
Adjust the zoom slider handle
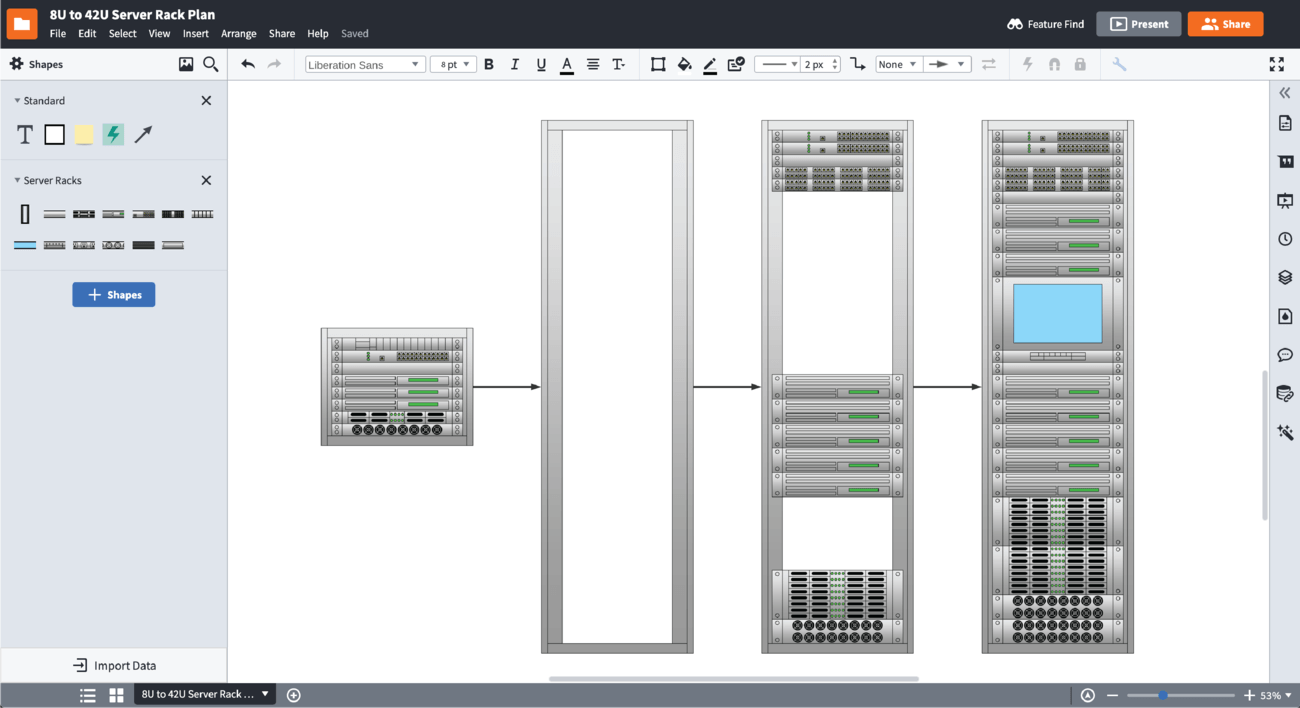click(x=1163, y=695)
